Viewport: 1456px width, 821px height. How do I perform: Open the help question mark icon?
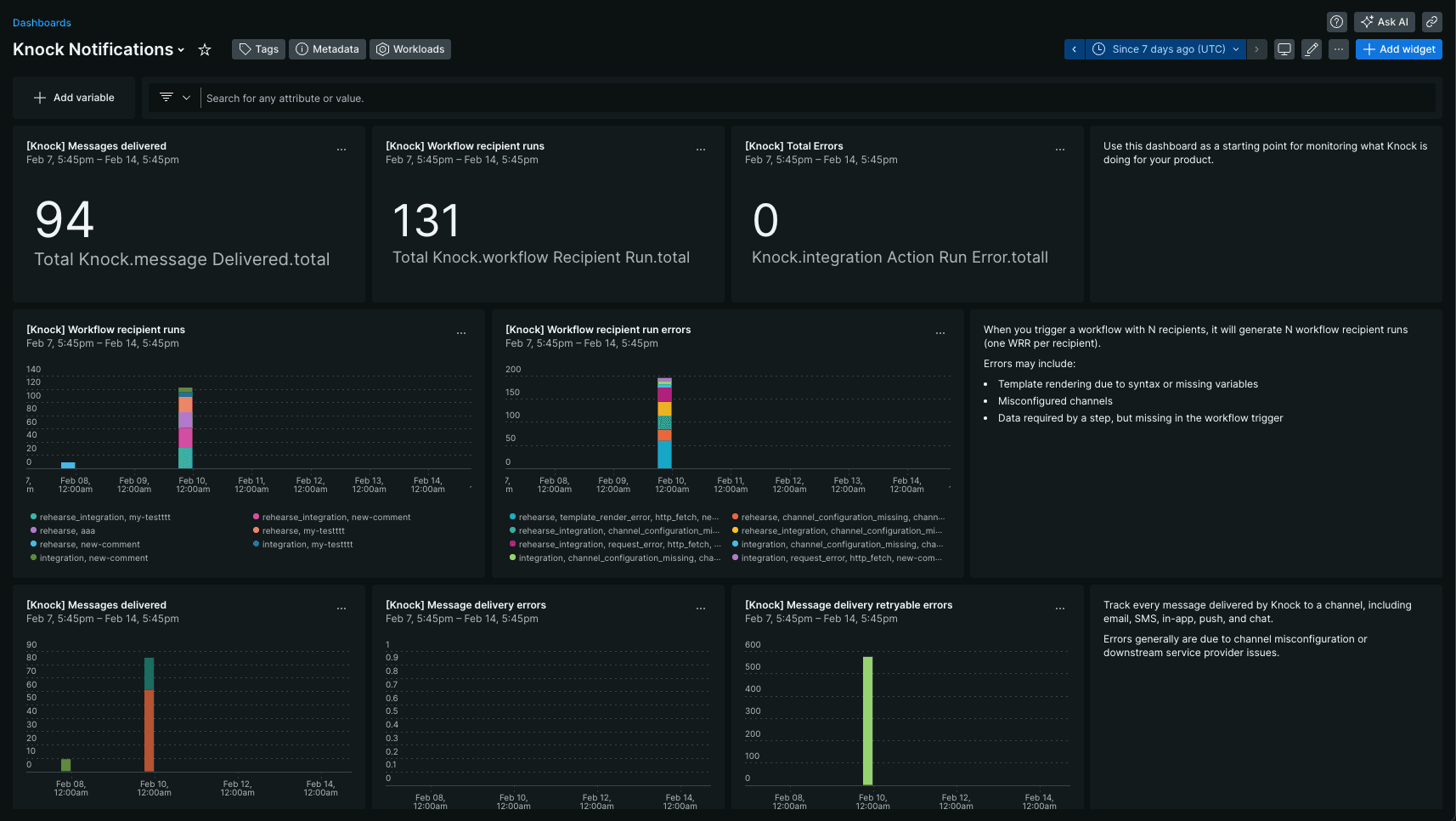1336,21
